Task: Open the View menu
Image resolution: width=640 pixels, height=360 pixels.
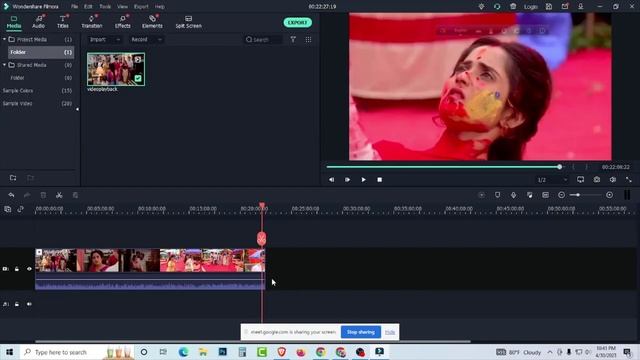Action: [122, 7]
